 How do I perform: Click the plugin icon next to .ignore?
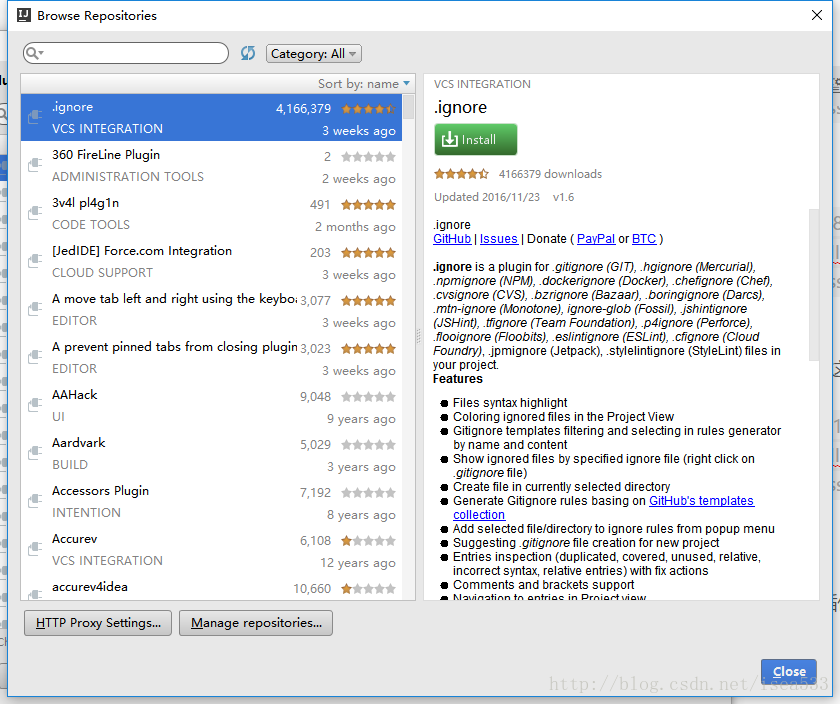[35, 116]
